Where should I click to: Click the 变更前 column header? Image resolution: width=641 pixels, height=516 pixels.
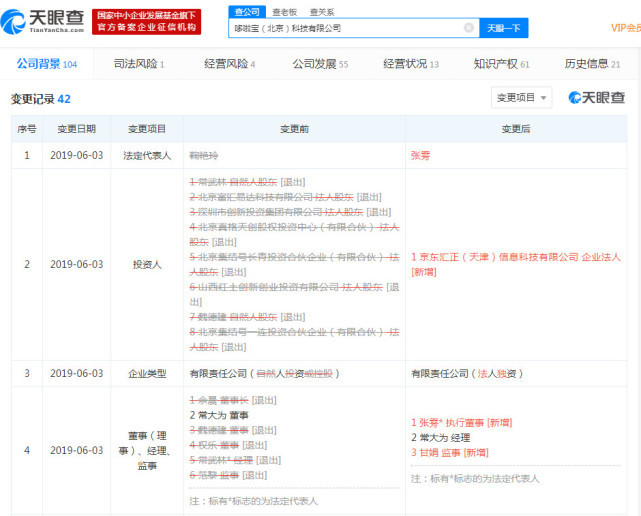click(294, 129)
